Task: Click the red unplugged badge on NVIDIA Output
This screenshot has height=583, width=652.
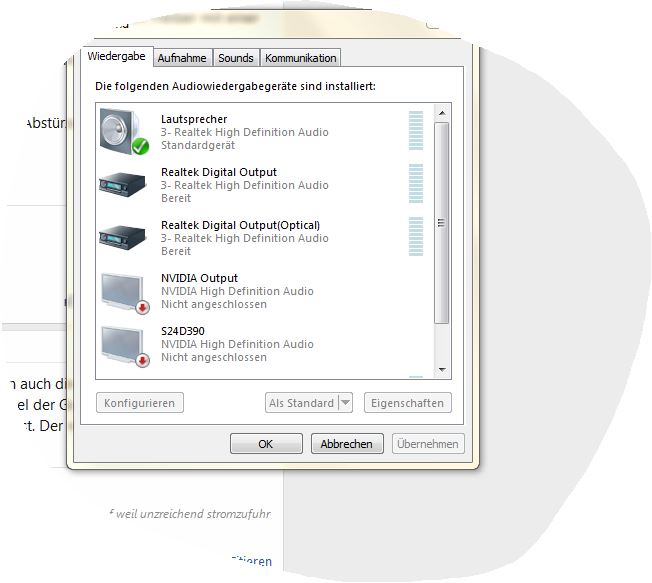Action: [143, 308]
